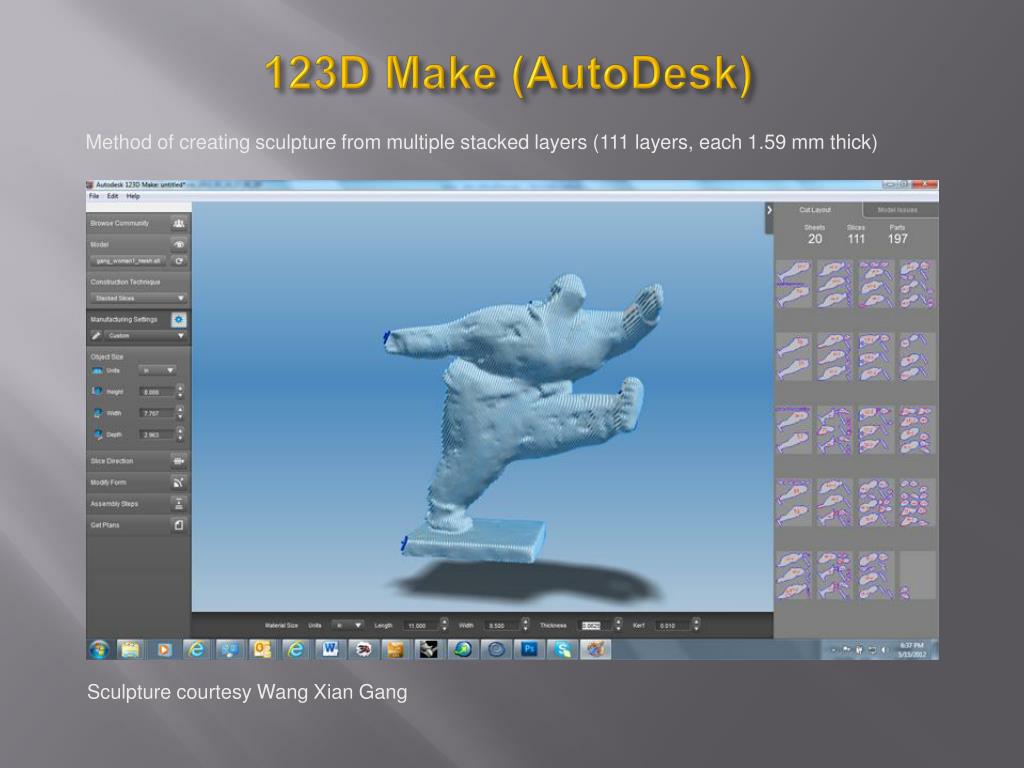This screenshot has width=1024, height=768.
Task: Open Manufacturing Settings gear icon
Action: [x=179, y=319]
